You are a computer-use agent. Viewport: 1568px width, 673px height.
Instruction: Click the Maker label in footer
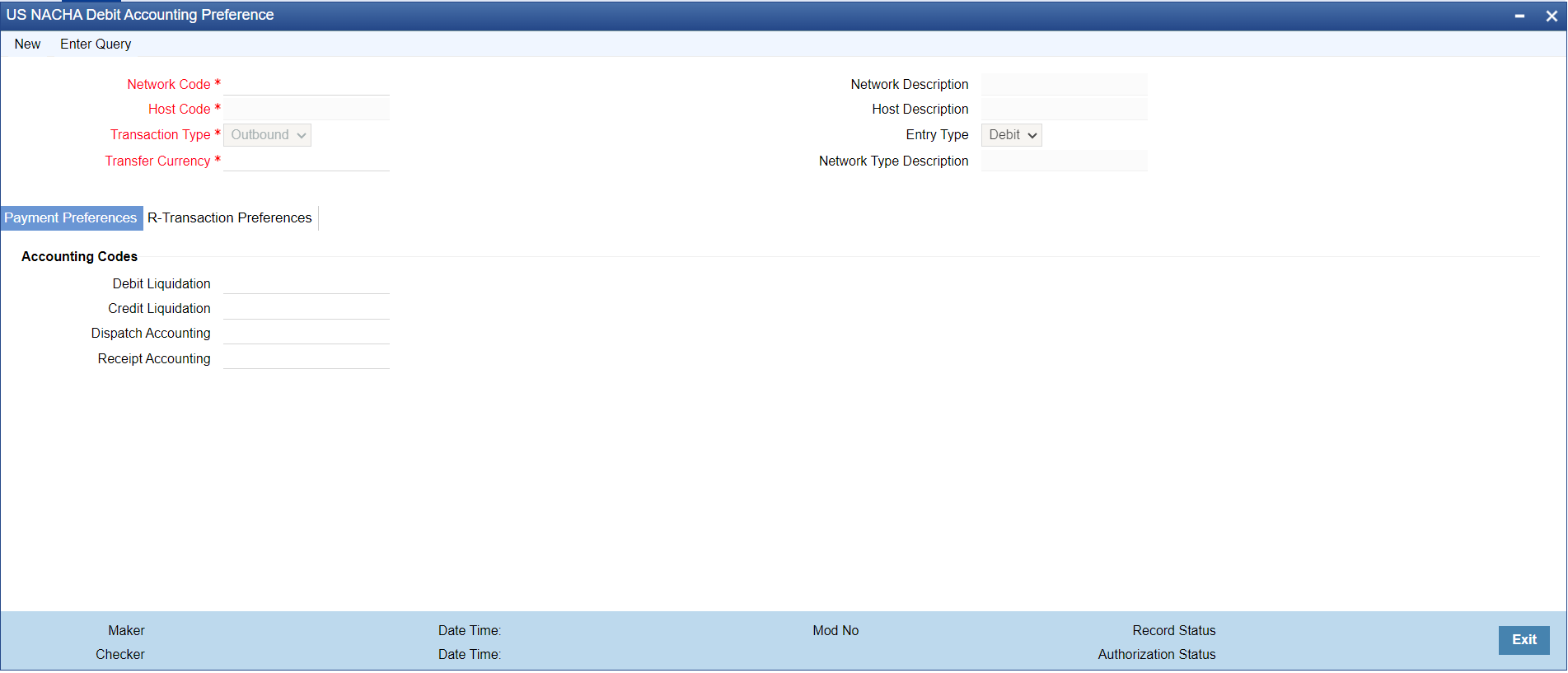(126, 631)
